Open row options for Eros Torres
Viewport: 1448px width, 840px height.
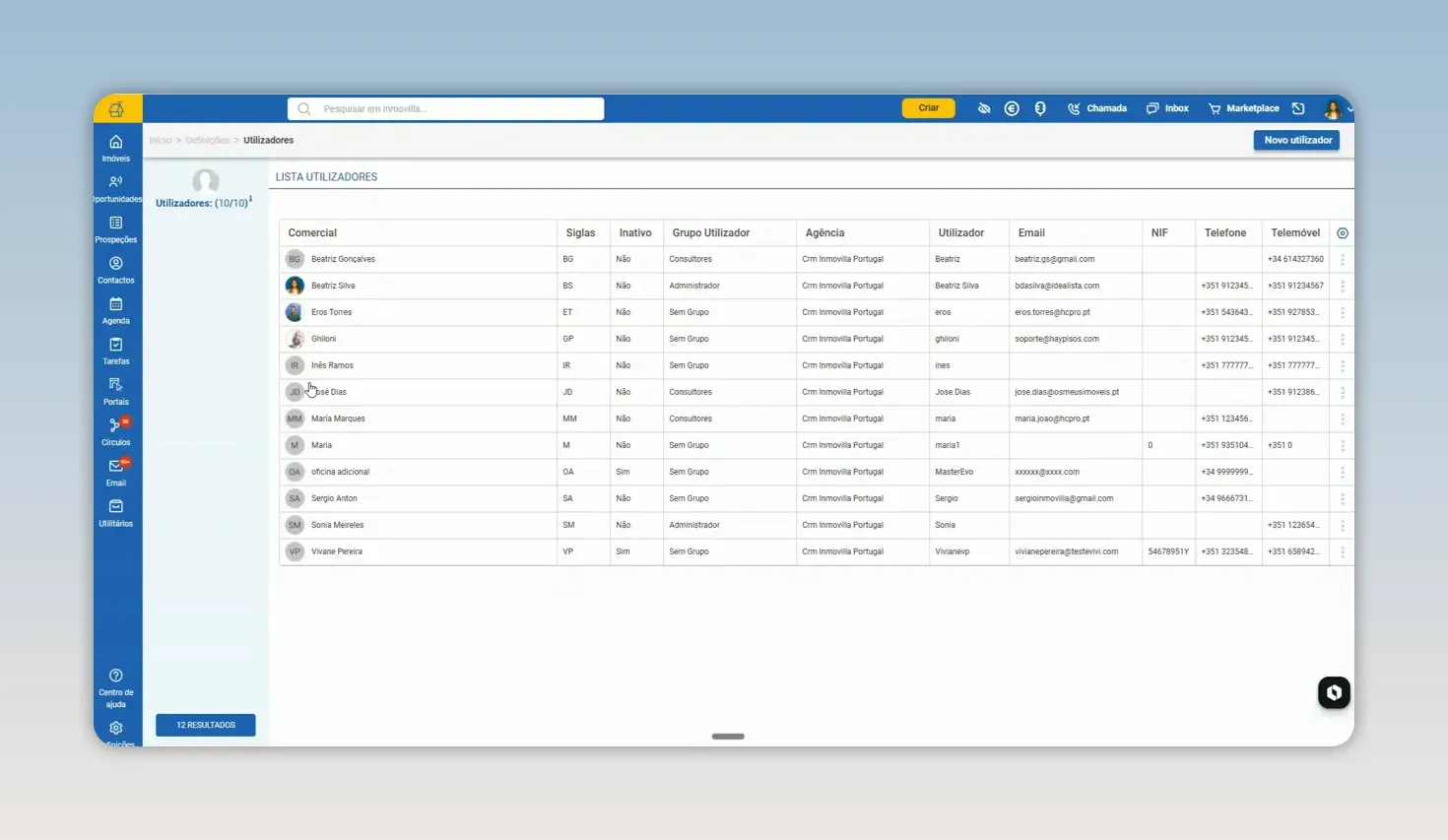pyautogui.click(x=1343, y=313)
